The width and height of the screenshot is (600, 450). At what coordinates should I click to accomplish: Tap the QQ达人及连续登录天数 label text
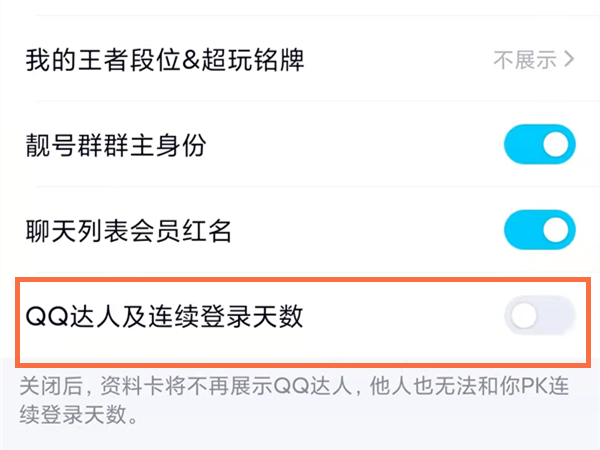(164, 318)
